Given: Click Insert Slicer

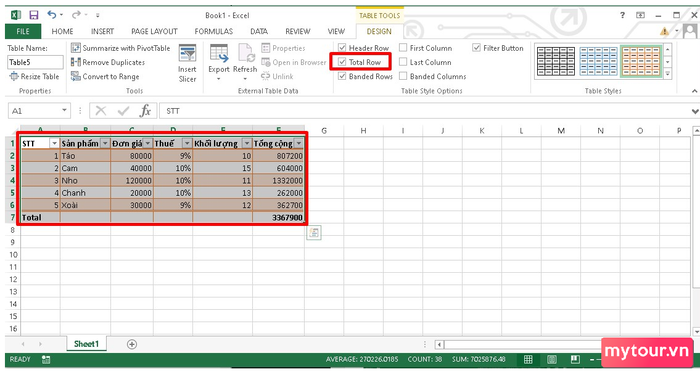Looking at the screenshot, I should pyautogui.click(x=187, y=63).
